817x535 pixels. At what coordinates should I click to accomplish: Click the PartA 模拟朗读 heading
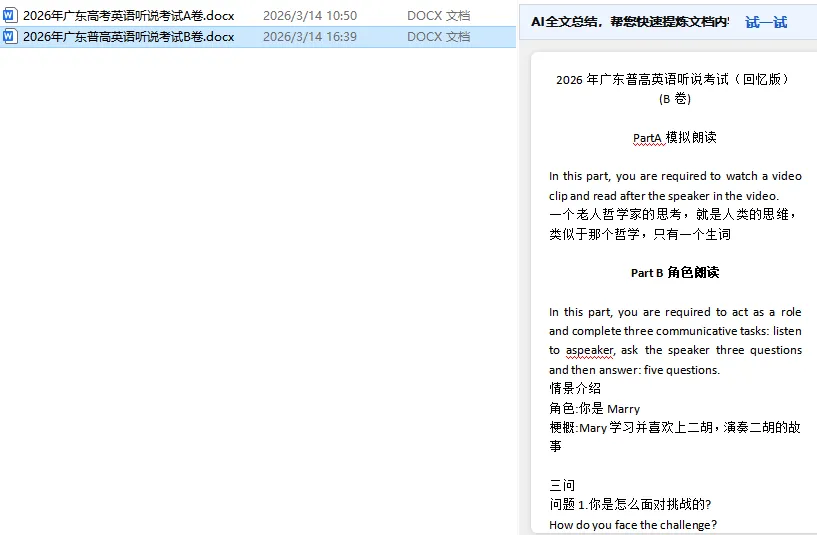coord(675,138)
